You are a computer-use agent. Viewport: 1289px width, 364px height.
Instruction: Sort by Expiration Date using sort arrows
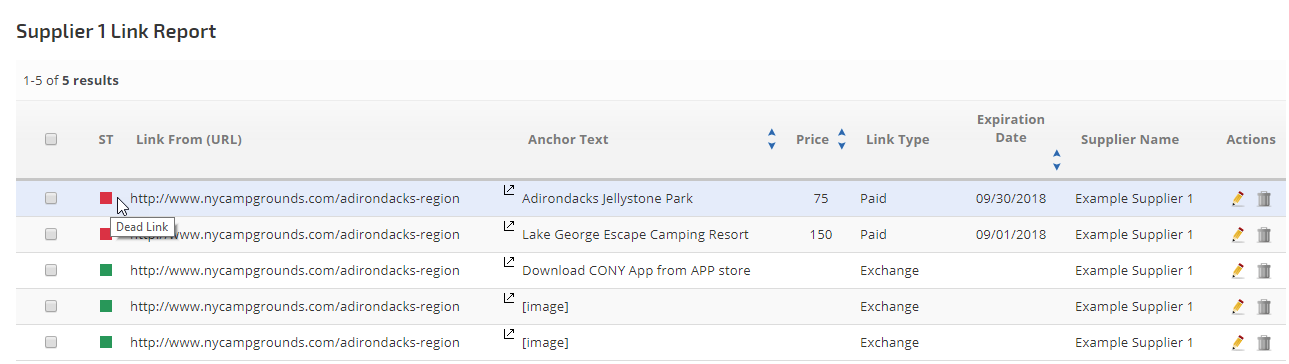point(1056,159)
